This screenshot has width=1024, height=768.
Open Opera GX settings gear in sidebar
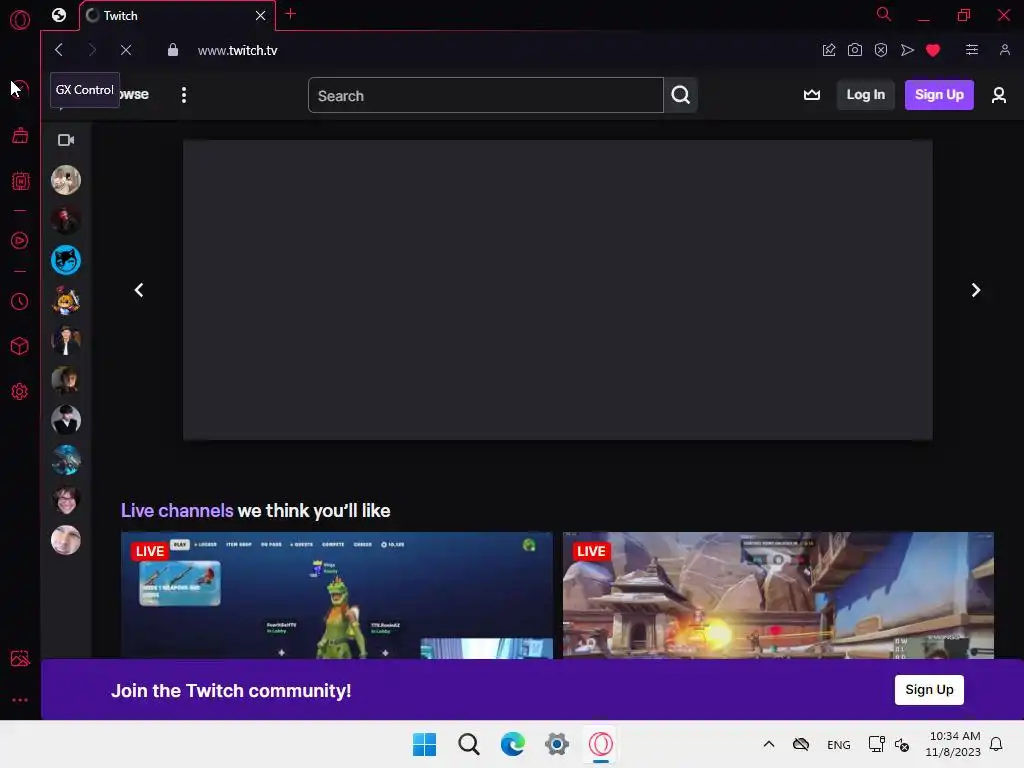tap(20, 391)
